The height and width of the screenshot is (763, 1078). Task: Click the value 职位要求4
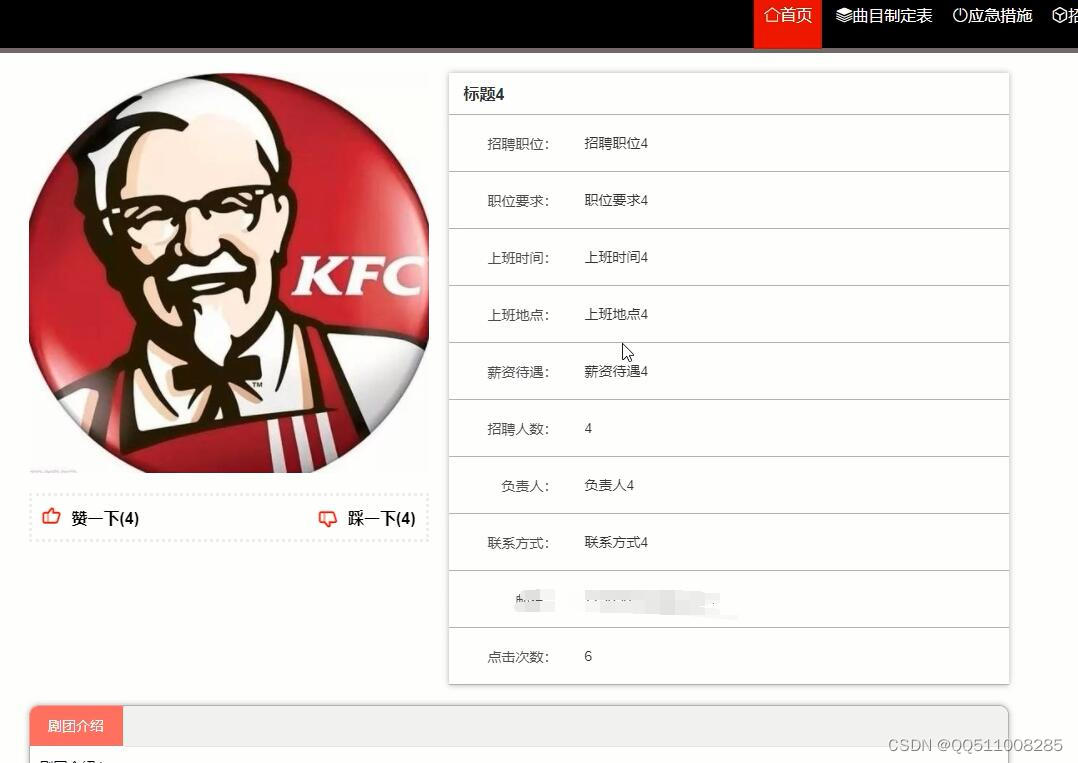(616, 200)
